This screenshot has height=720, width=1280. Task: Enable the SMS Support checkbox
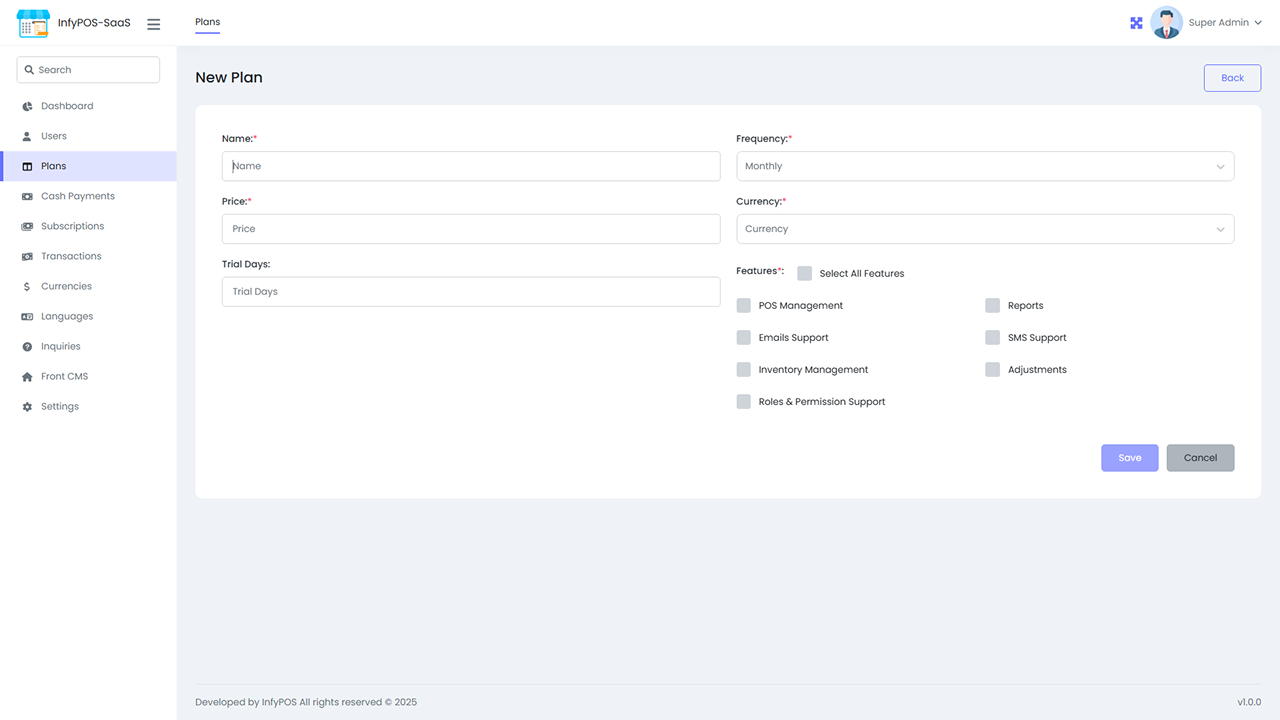point(991,337)
